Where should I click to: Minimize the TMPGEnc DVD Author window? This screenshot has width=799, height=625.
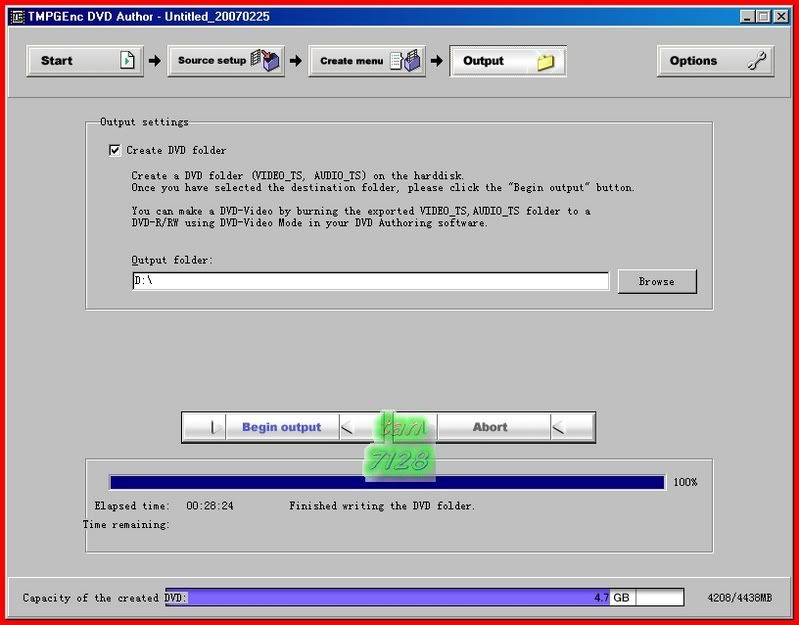coord(747,17)
